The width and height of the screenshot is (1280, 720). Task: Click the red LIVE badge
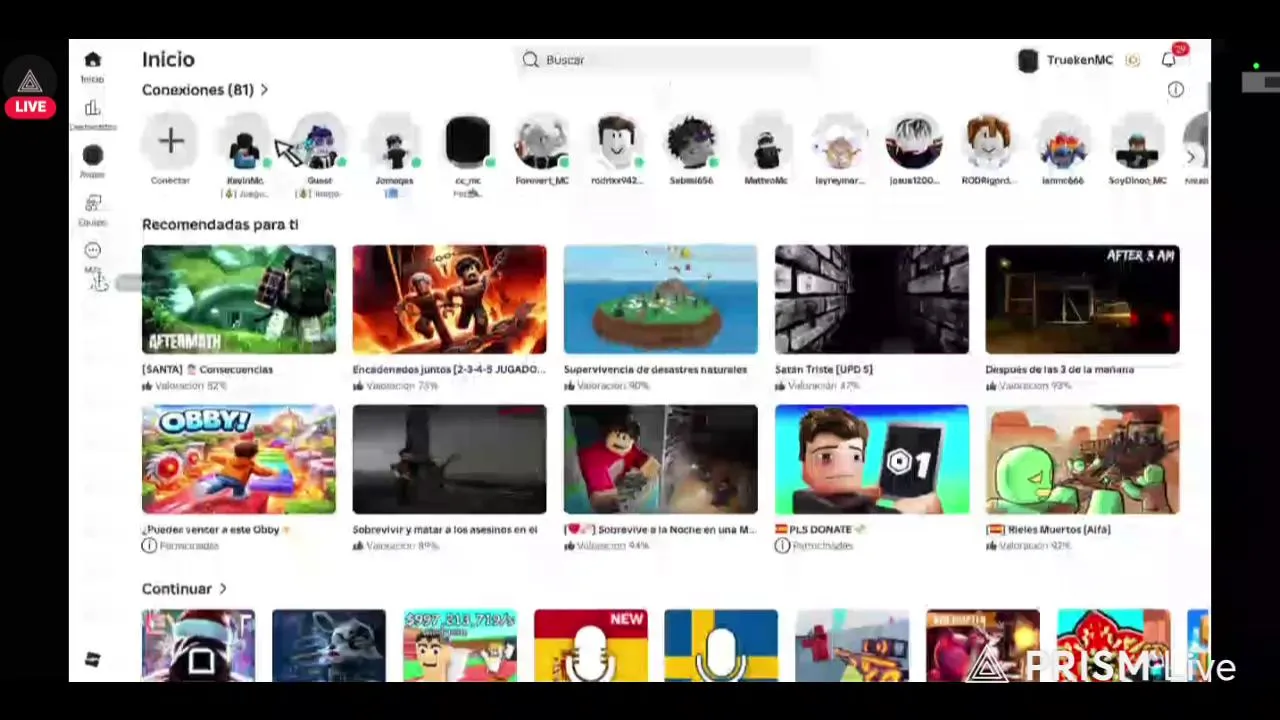(x=30, y=107)
